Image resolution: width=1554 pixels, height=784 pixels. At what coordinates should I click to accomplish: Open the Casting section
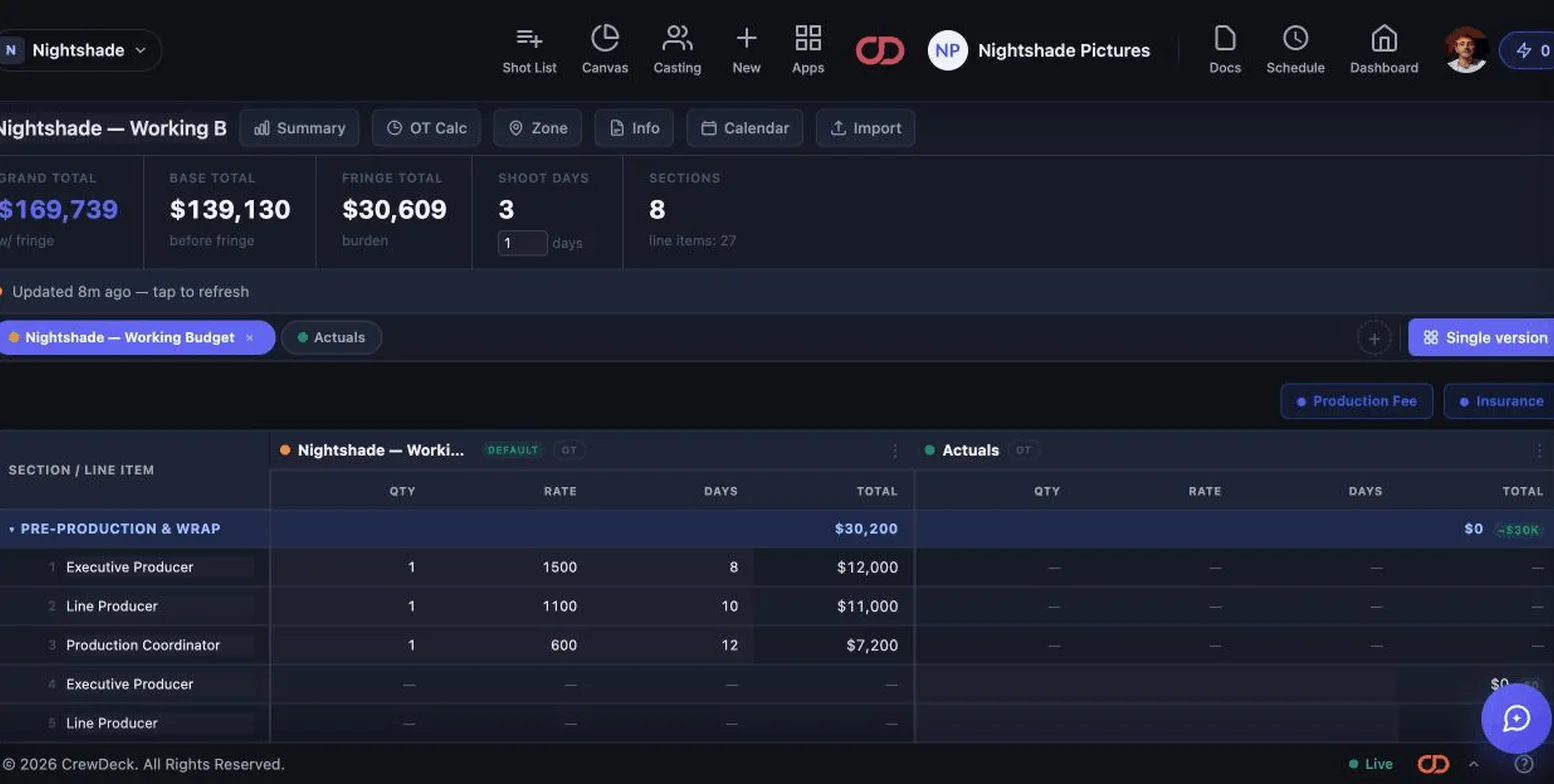[x=677, y=50]
